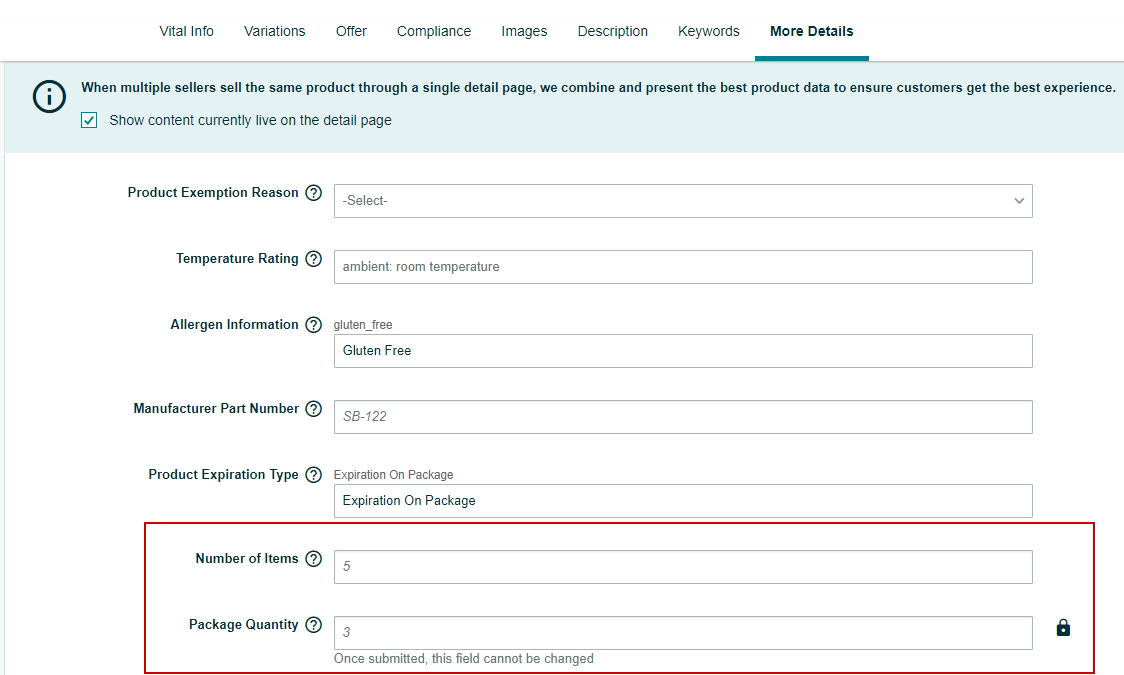Screen dimensions: 1124x675
Task: Open Package Quantity help icon
Action: point(314,625)
